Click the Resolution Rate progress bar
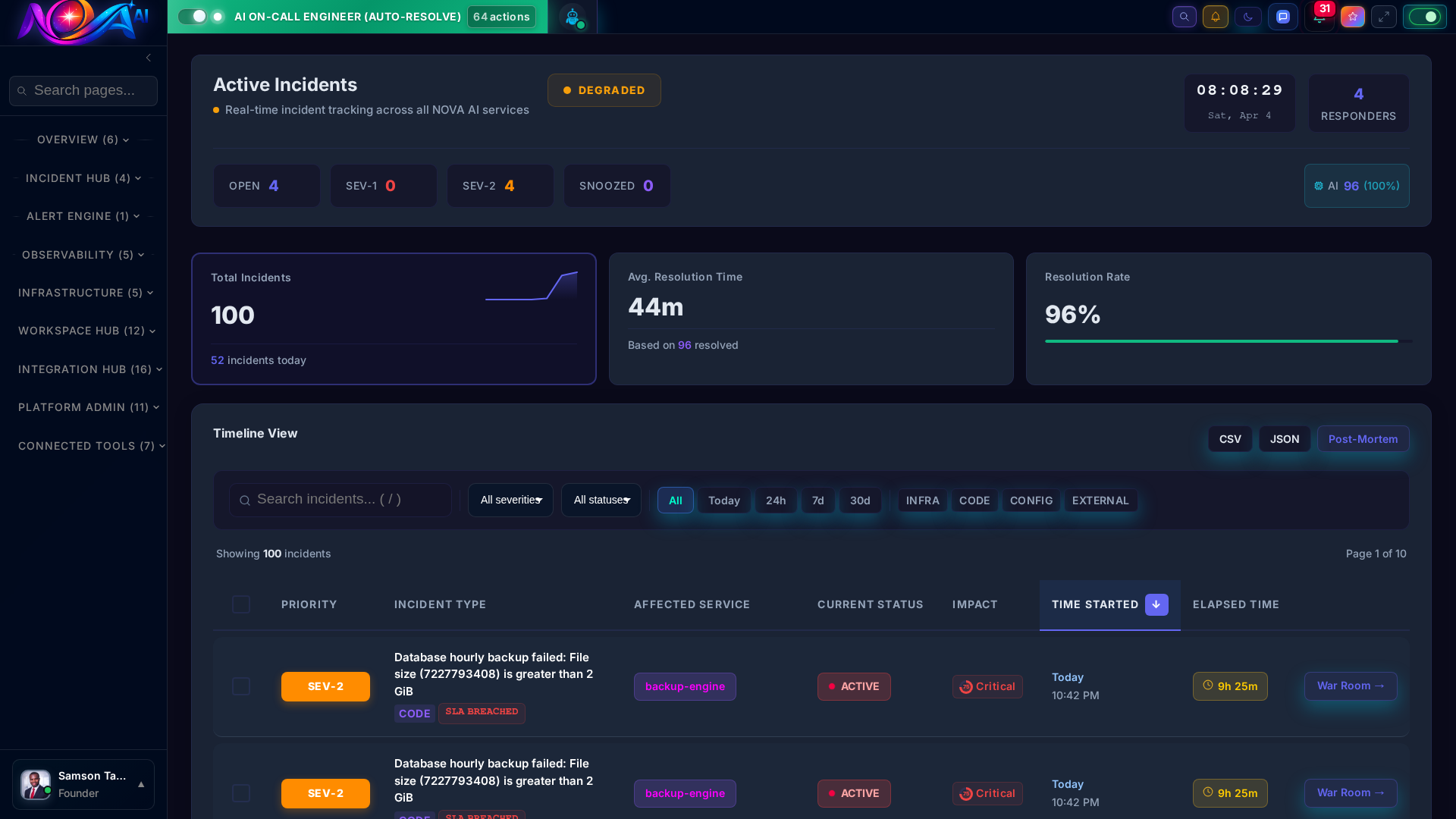Image resolution: width=1456 pixels, height=819 pixels. coord(1220,341)
